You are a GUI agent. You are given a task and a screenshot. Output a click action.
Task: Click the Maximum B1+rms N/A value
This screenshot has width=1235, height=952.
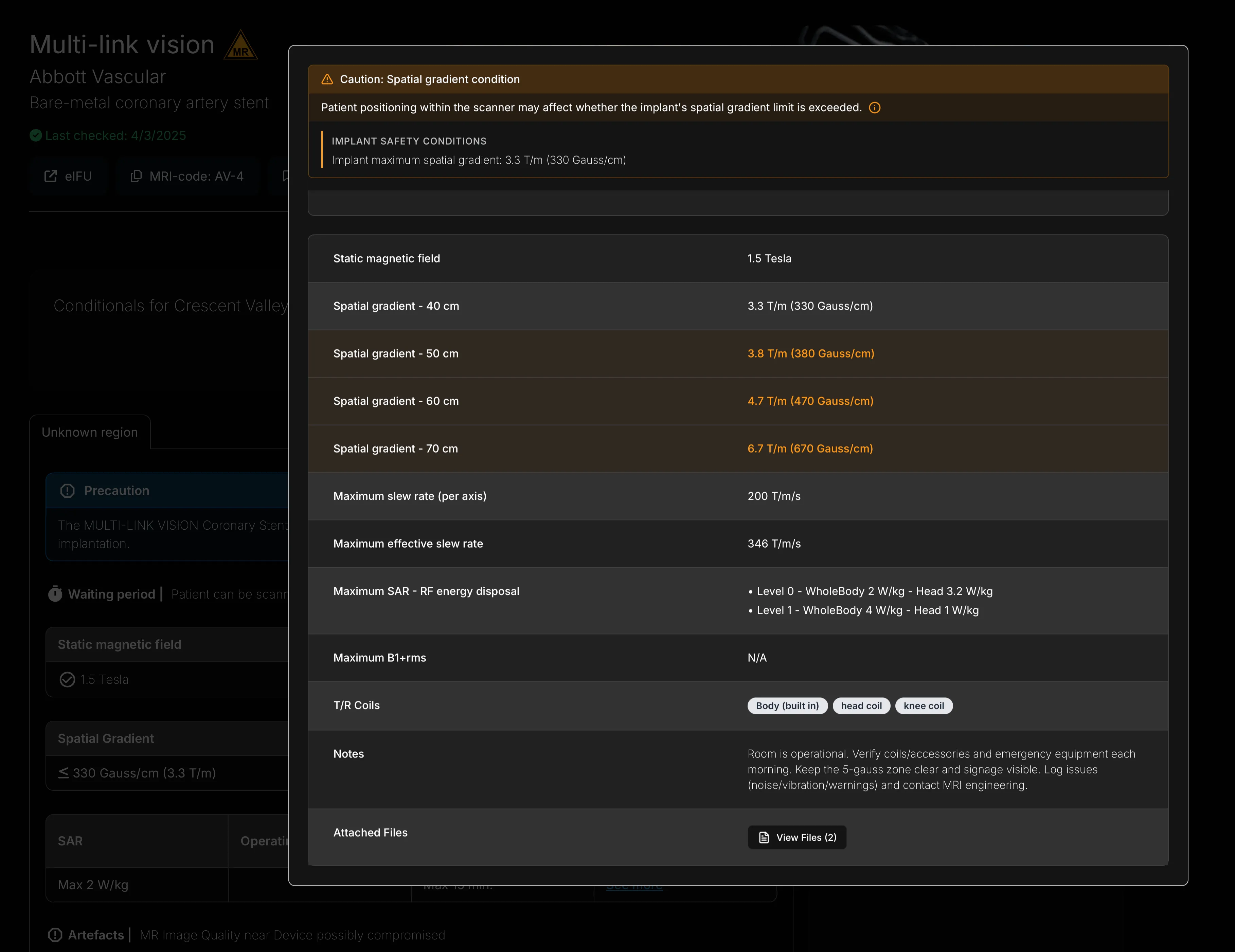click(757, 657)
